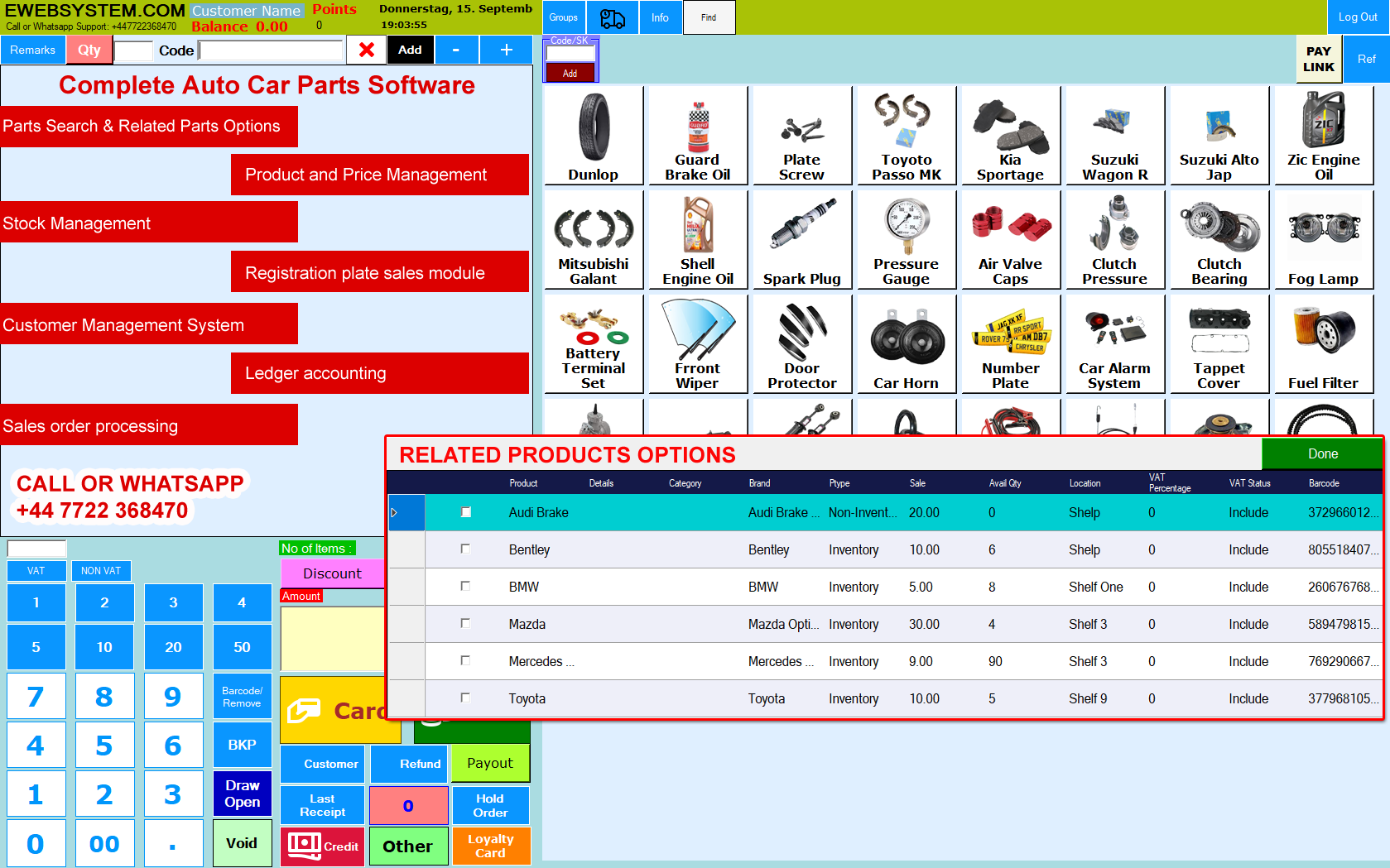Open Registration plate sales module
Viewport: 1390px width, 868px height.
click(380, 272)
